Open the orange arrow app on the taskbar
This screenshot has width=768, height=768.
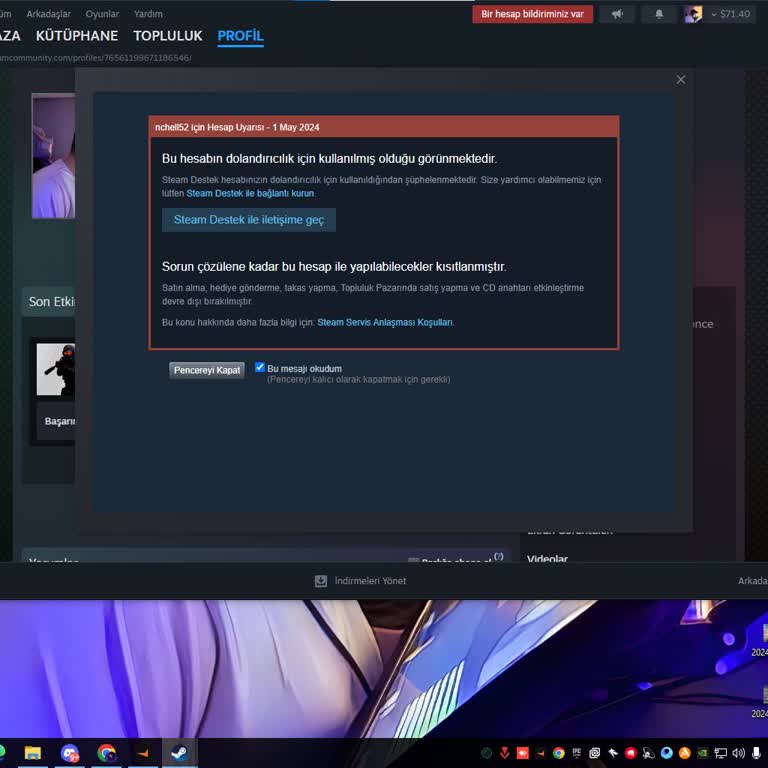coord(143,753)
